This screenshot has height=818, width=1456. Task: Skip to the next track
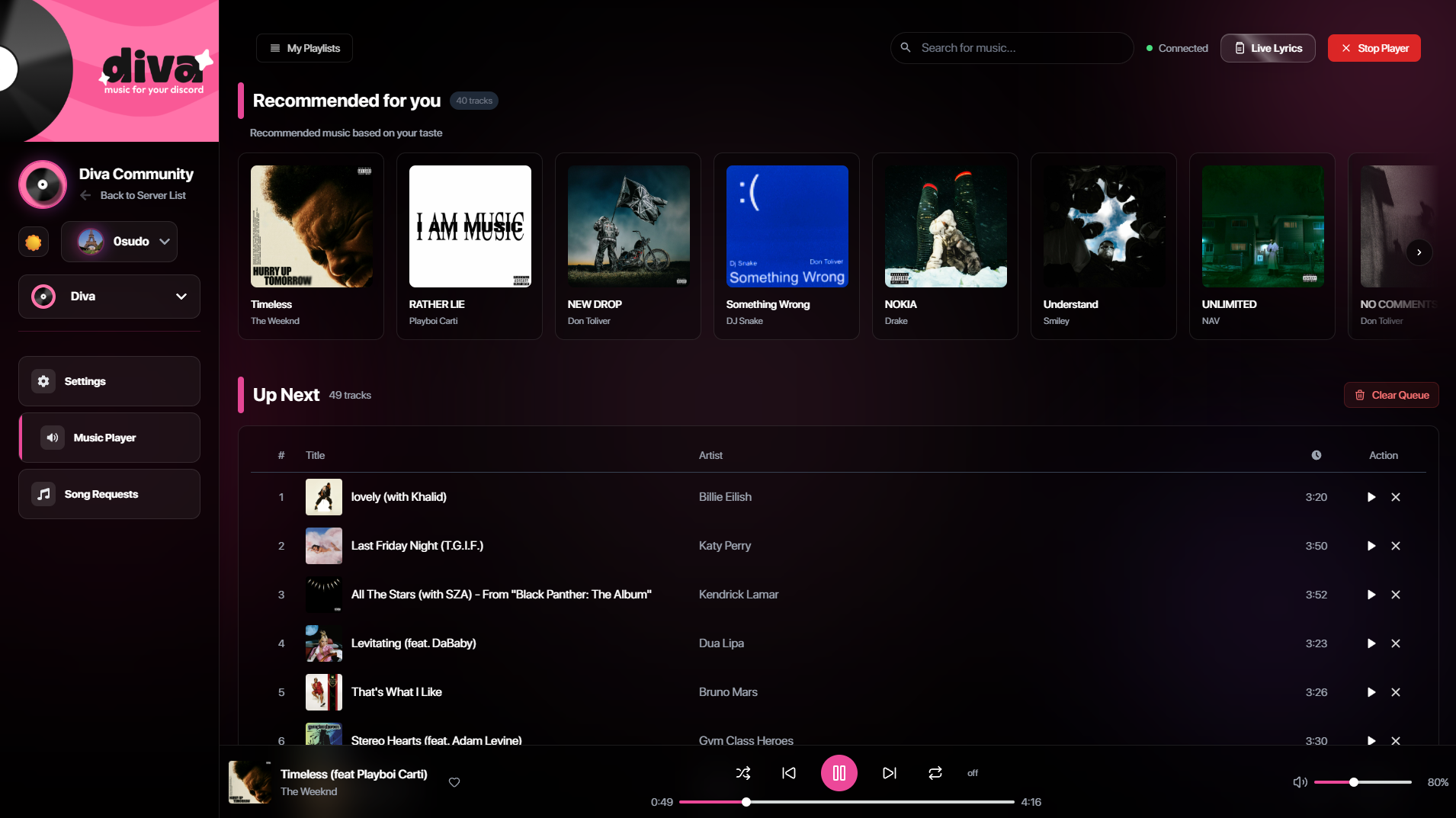pyautogui.click(x=889, y=772)
